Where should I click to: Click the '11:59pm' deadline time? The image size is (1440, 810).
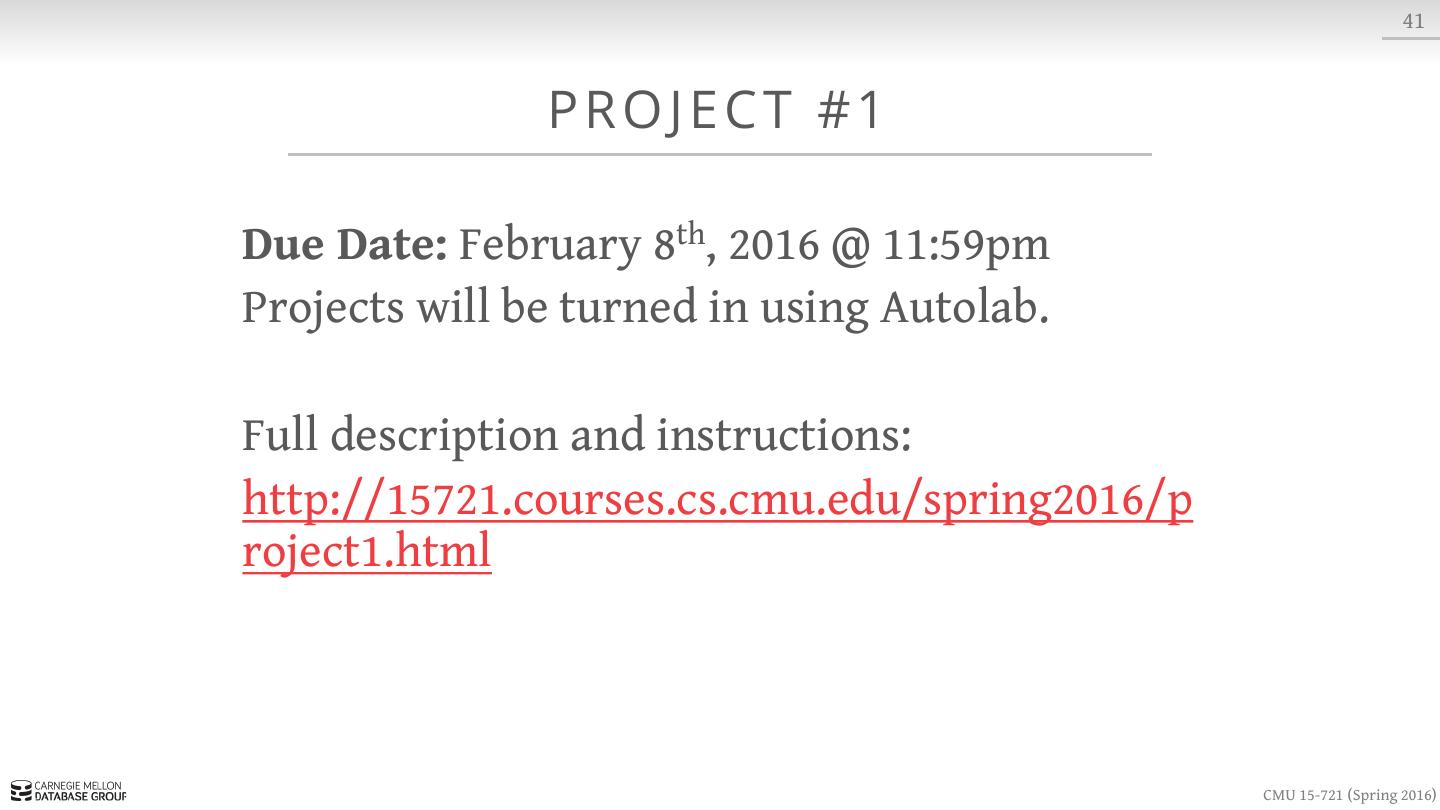(966, 245)
